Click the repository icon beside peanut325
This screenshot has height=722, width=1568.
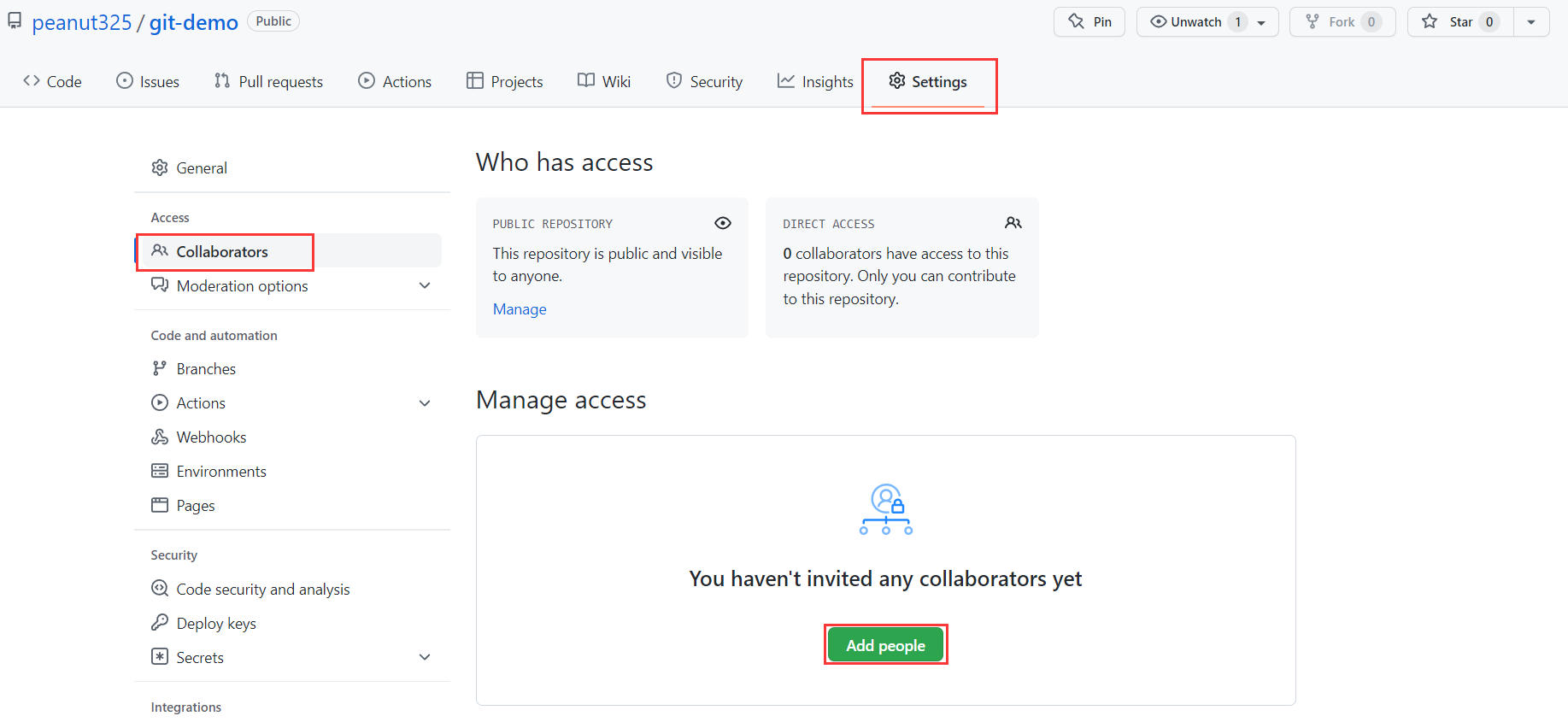pos(15,21)
